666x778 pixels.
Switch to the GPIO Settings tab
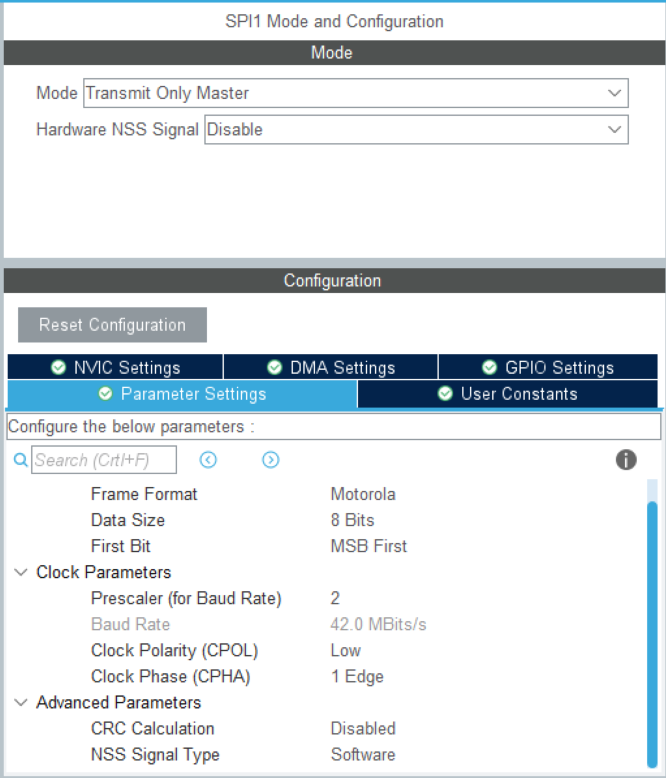coord(547,368)
